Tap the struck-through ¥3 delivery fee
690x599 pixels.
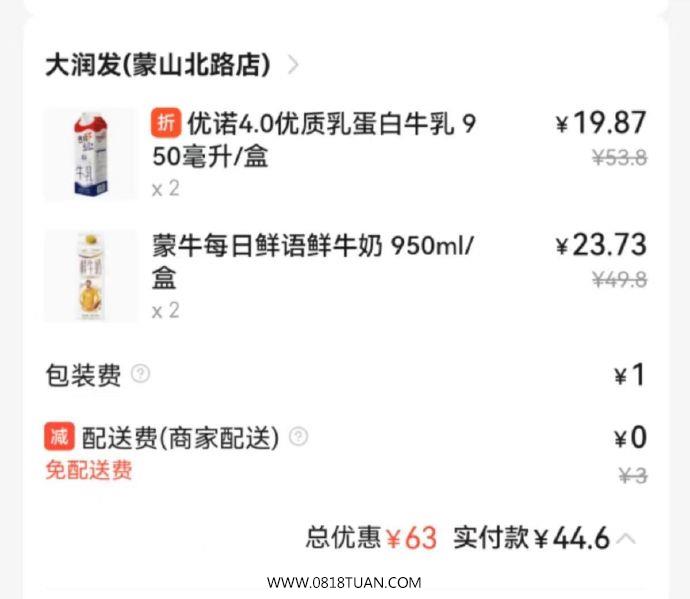(x=633, y=475)
